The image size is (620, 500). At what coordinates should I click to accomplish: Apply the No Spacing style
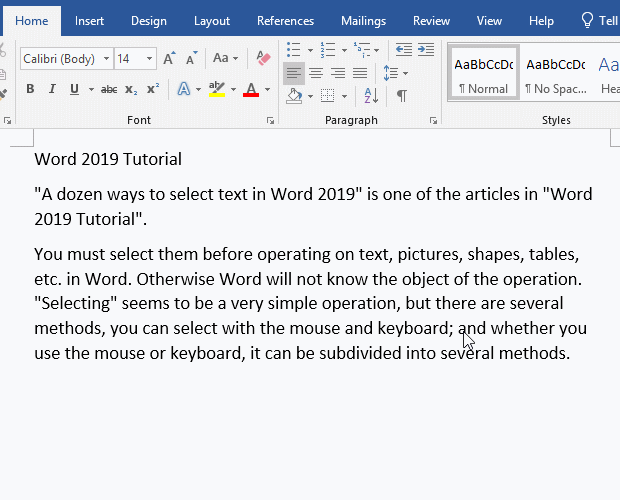coord(555,73)
